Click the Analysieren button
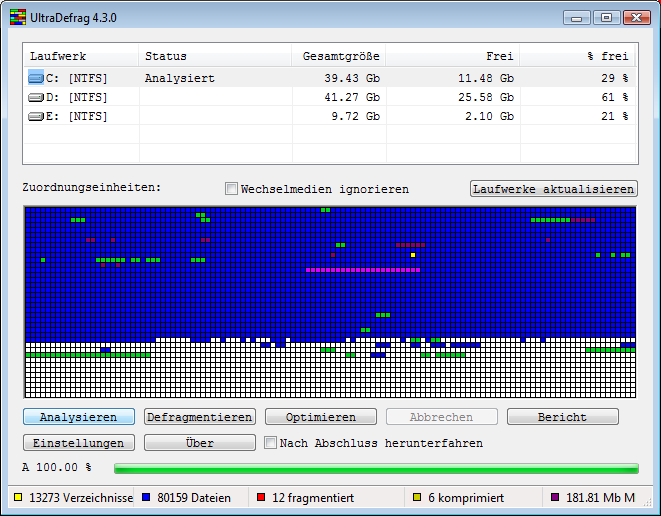This screenshot has height=516, width=661. (79, 417)
